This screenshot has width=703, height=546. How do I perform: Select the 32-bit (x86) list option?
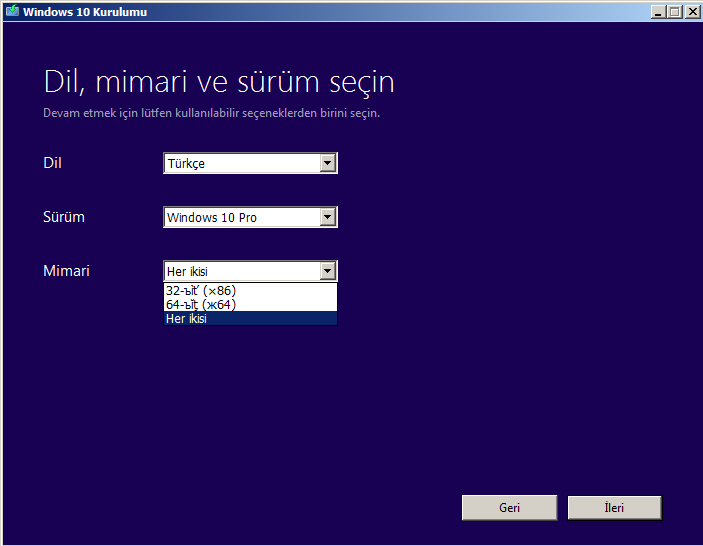(x=250, y=290)
